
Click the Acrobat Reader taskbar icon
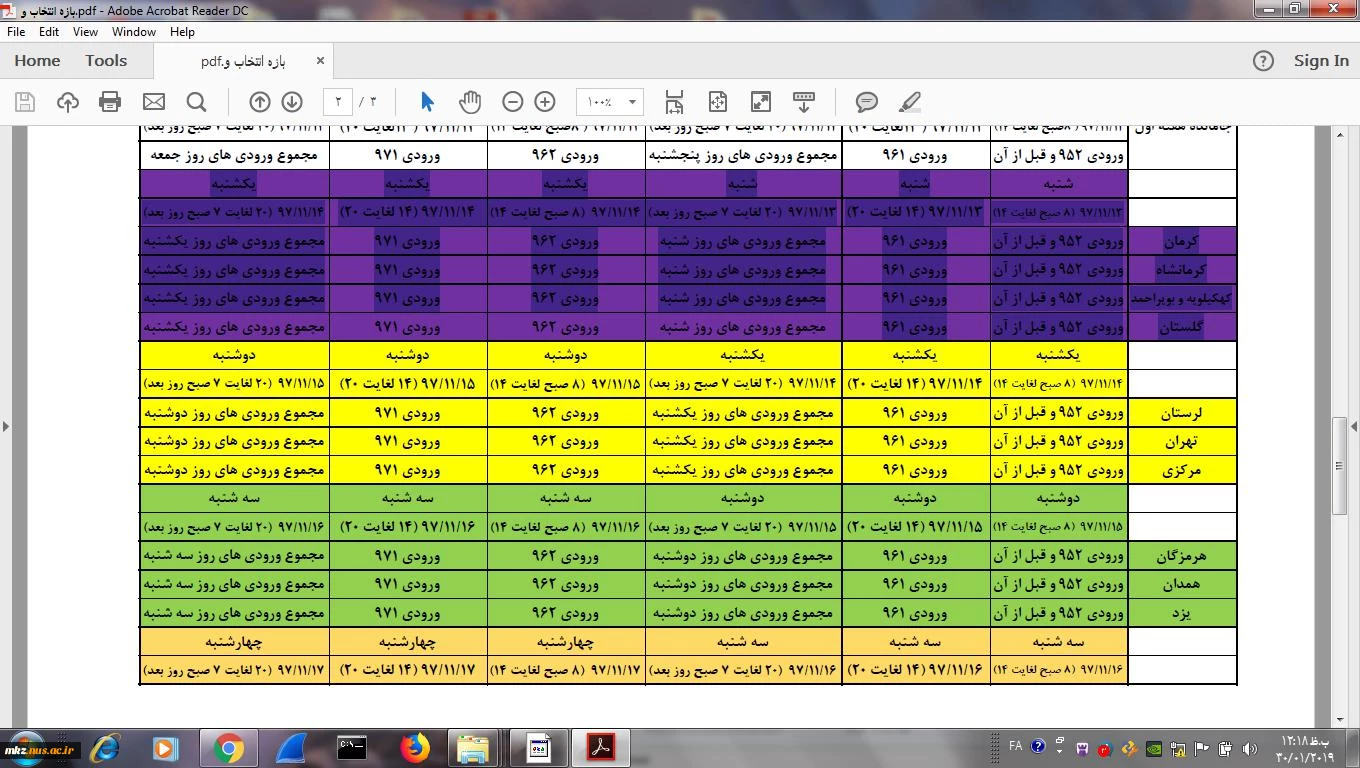(x=601, y=748)
